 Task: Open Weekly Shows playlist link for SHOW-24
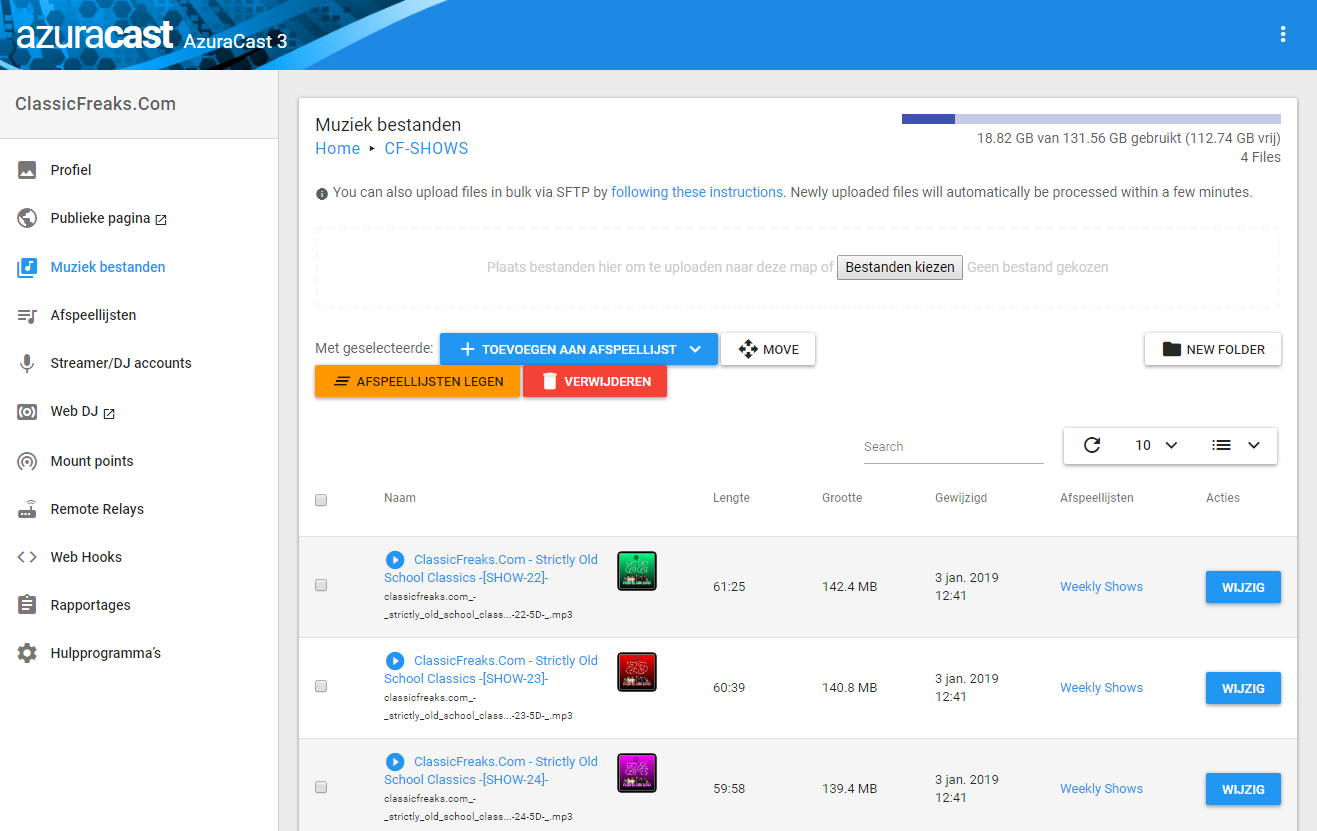[1101, 789]
